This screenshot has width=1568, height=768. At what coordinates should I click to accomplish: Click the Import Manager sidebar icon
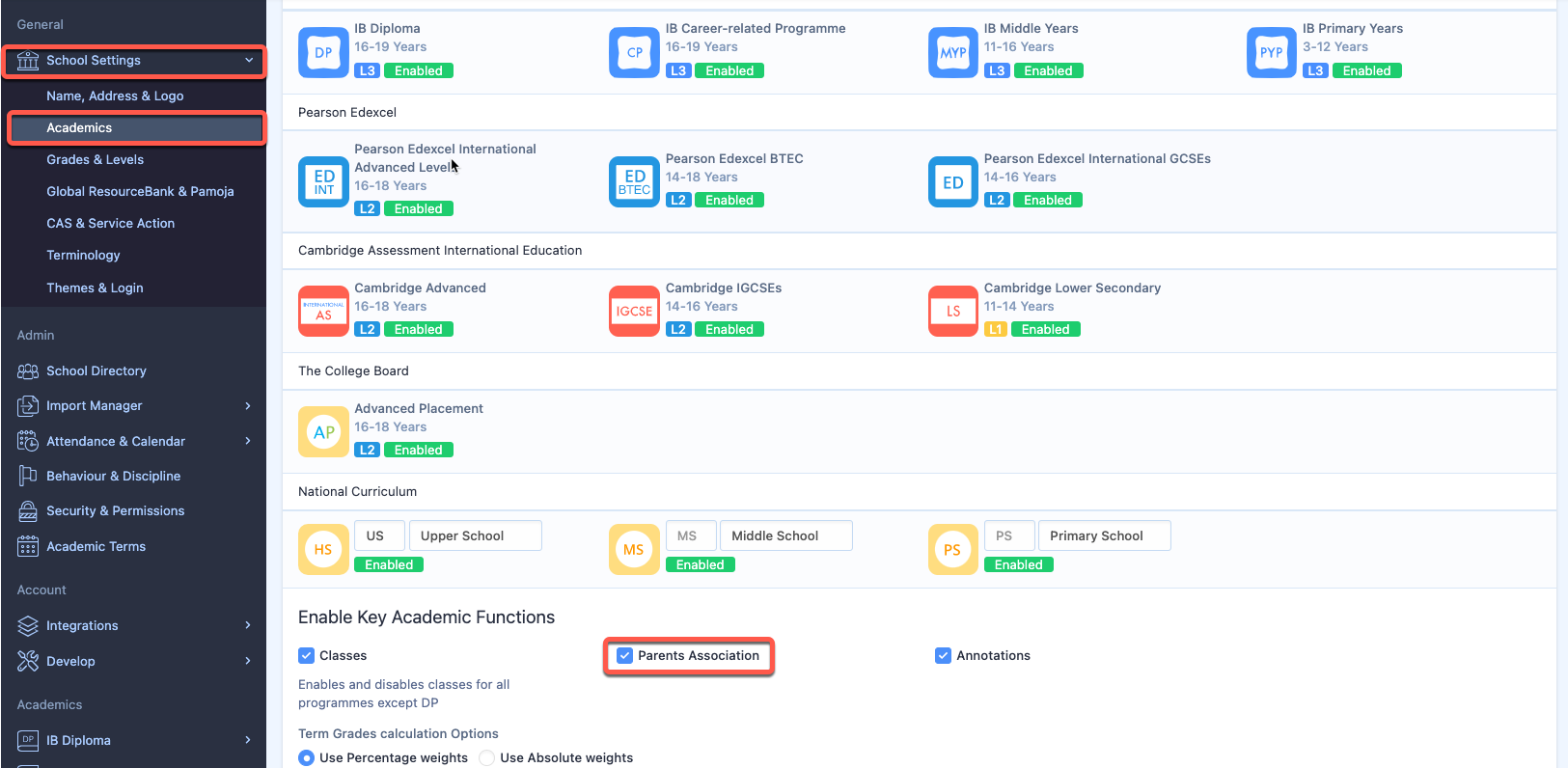click(x=28, y=406)
